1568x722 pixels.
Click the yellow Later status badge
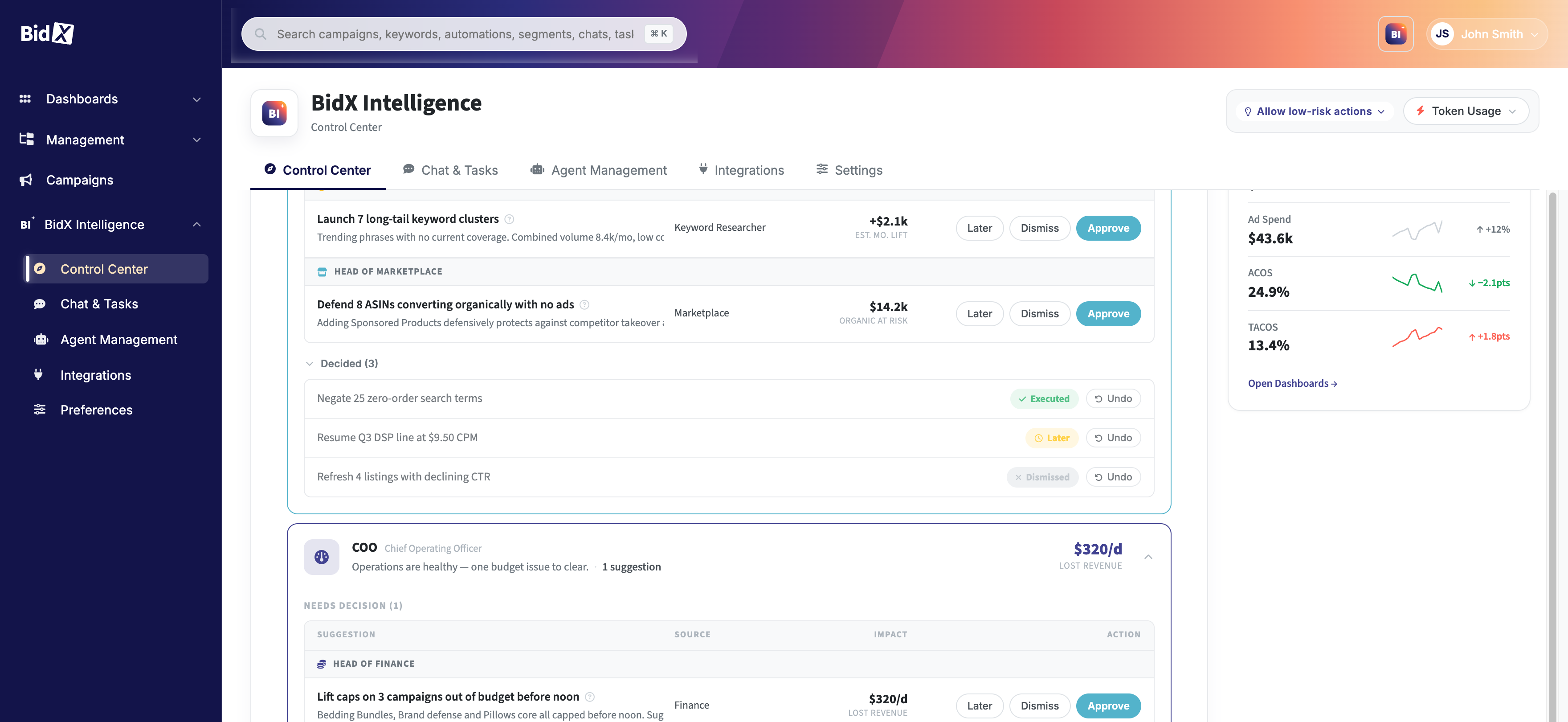(1051, 438)
